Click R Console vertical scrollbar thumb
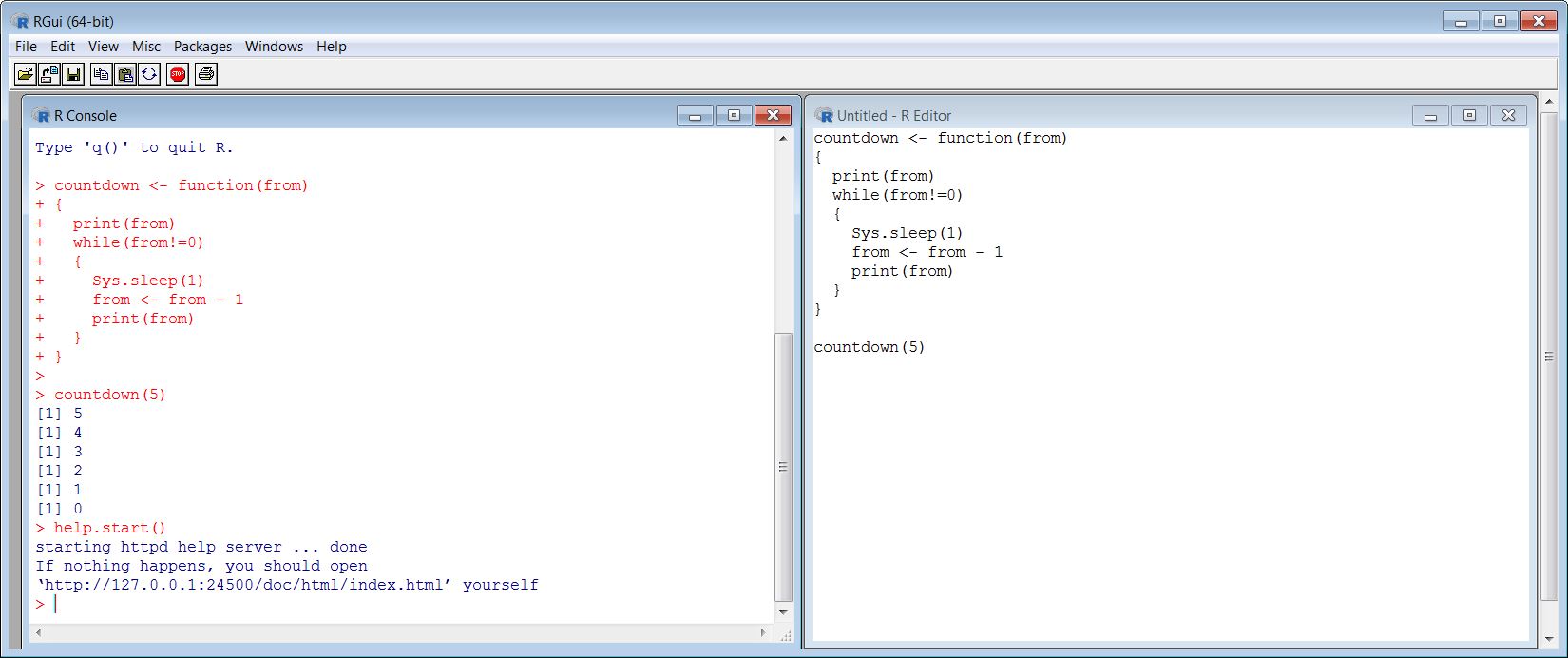Viewport: 1568px width, 658px height. [783, 466]
